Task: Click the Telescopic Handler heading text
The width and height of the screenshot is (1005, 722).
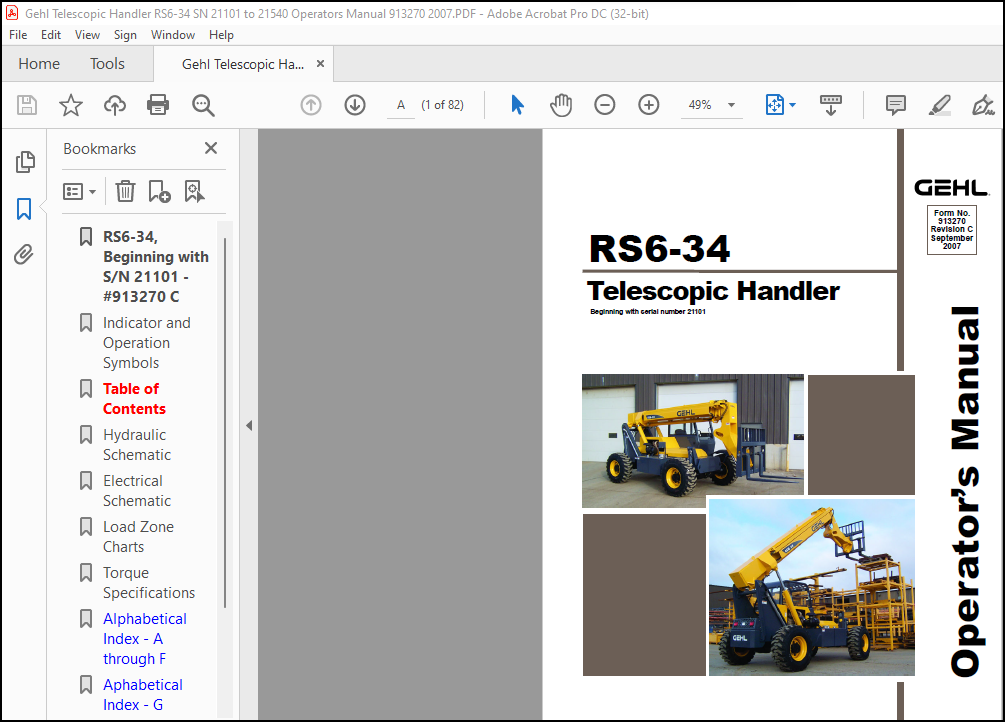Action: 713,291
